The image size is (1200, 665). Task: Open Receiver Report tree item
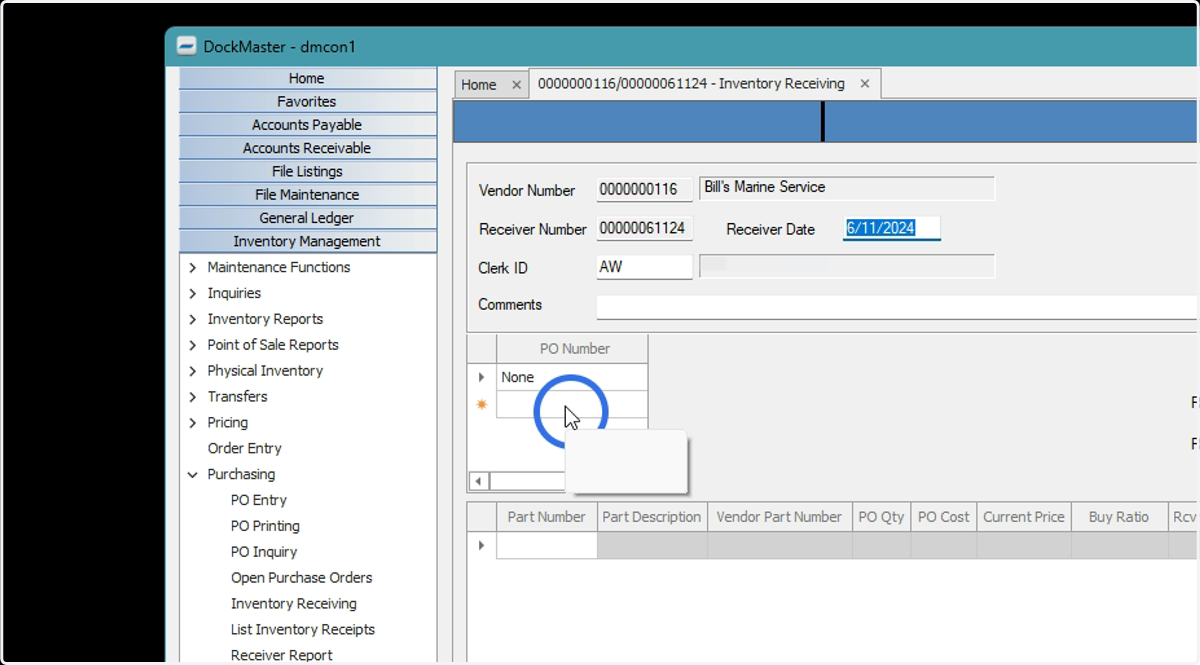pyautogui.click(x=282, y=655)
